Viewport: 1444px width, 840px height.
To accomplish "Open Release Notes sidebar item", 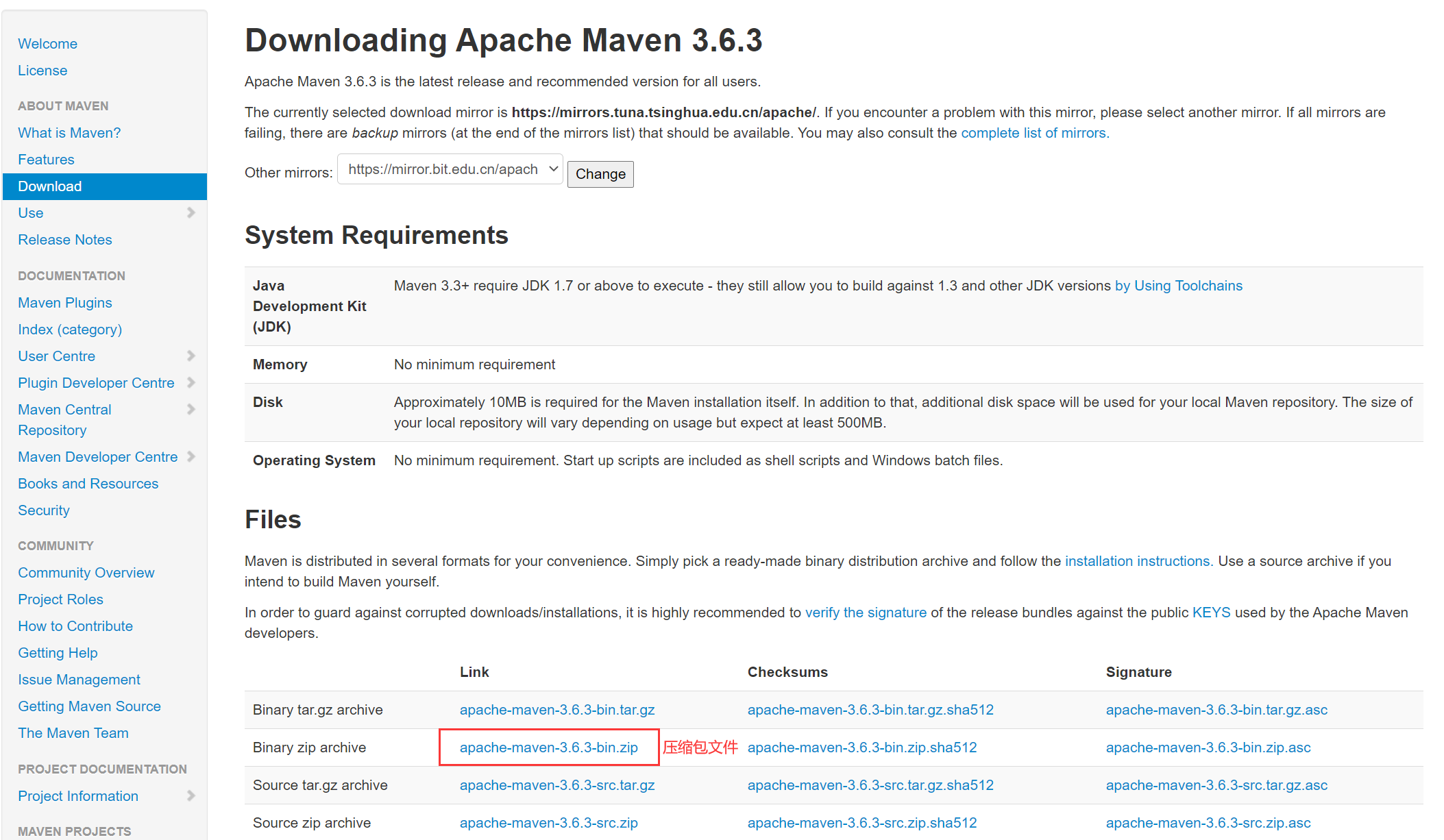I will click(65, 240).
